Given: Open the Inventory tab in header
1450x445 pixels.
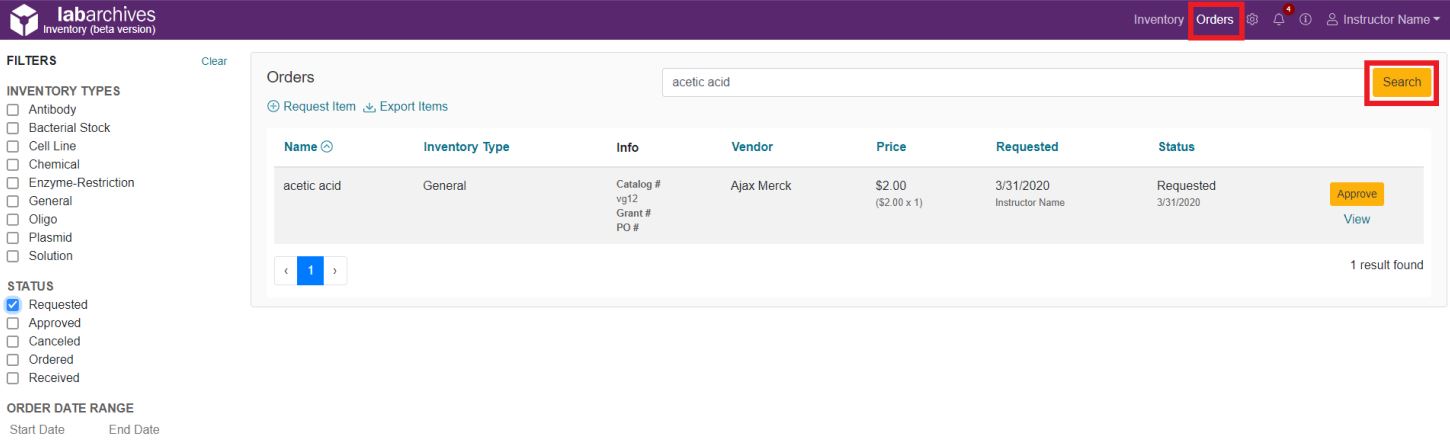Looking at the screenshot, I should [1158, 20].
